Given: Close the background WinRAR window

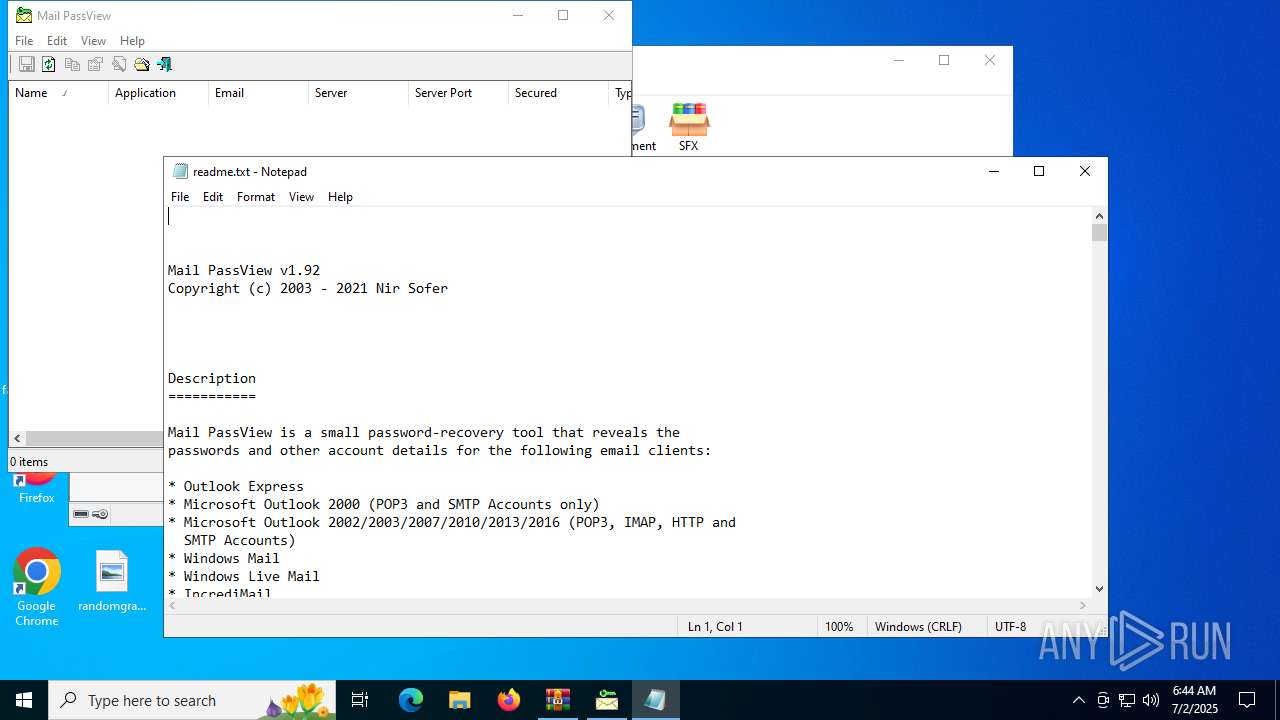Looking at the screenshot, I should (990, 60).
